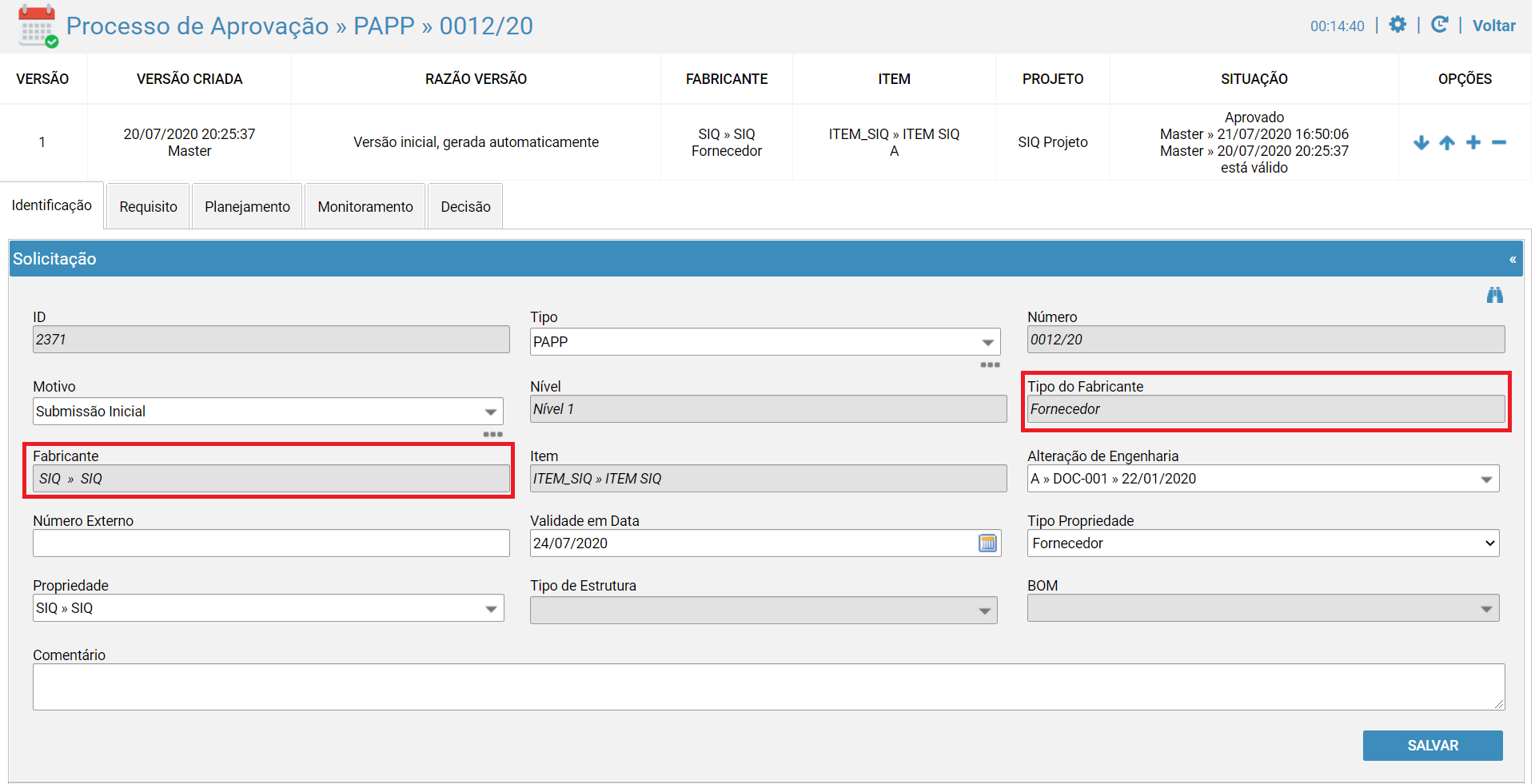Open the Validade em Data calendar picker
Image resolution: width=1535 pixels, height=784 pixels.
(x=988, y=543)
